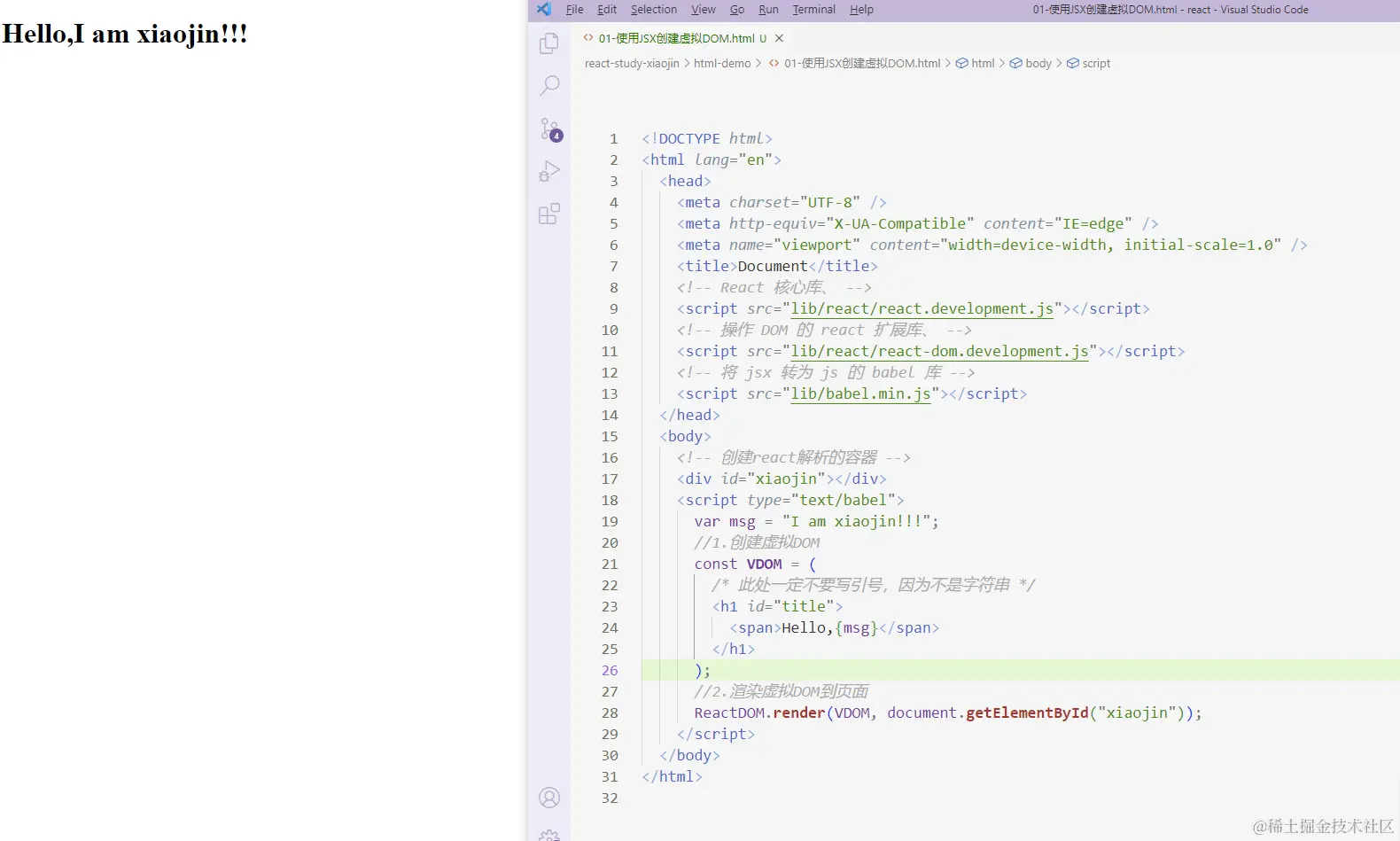Open the Edit menu
The width and height of the screenshot is (1400, 841).
pos(607,10)
